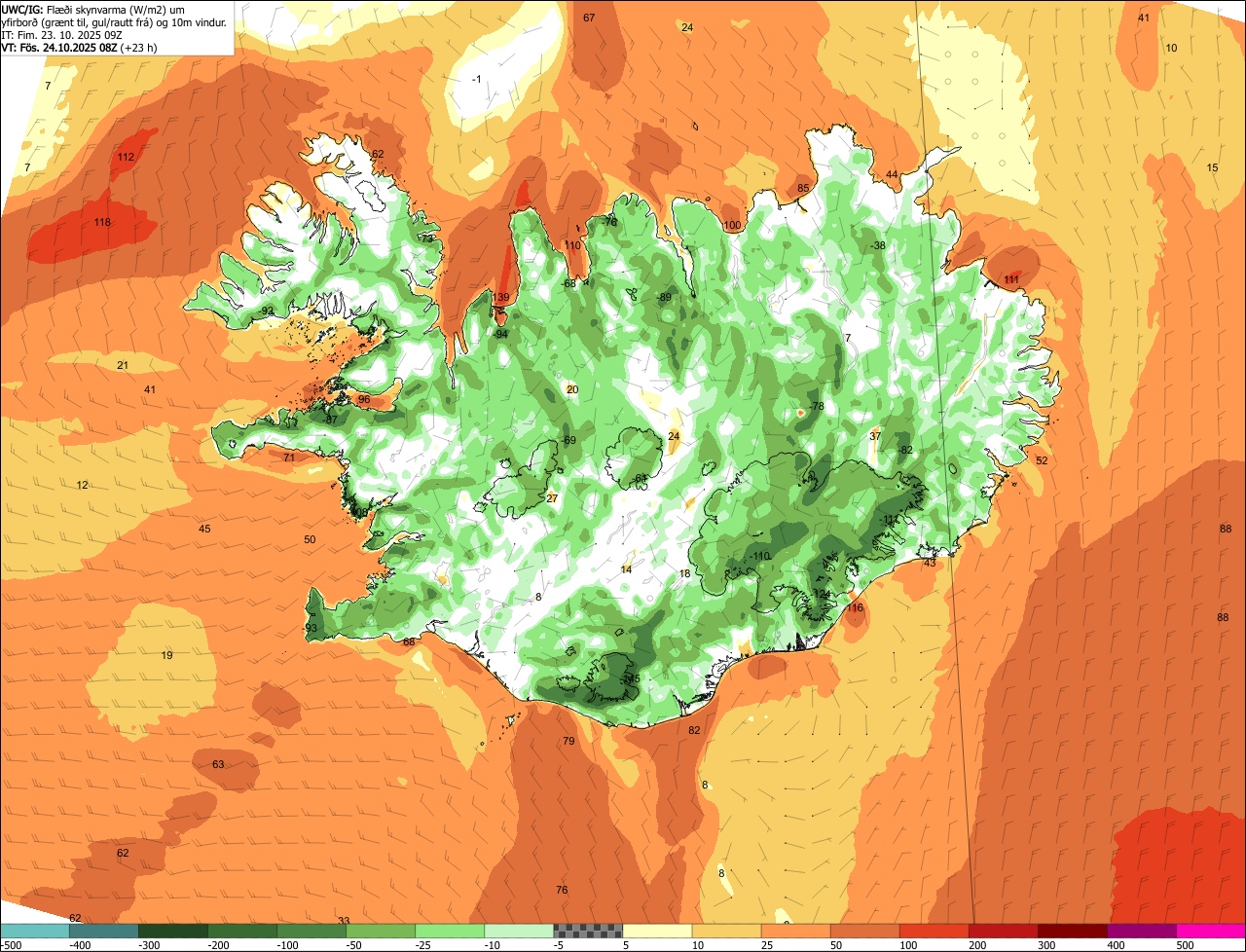
Task: Click the value -68 in north Iceland
Action: click(569, 284)
